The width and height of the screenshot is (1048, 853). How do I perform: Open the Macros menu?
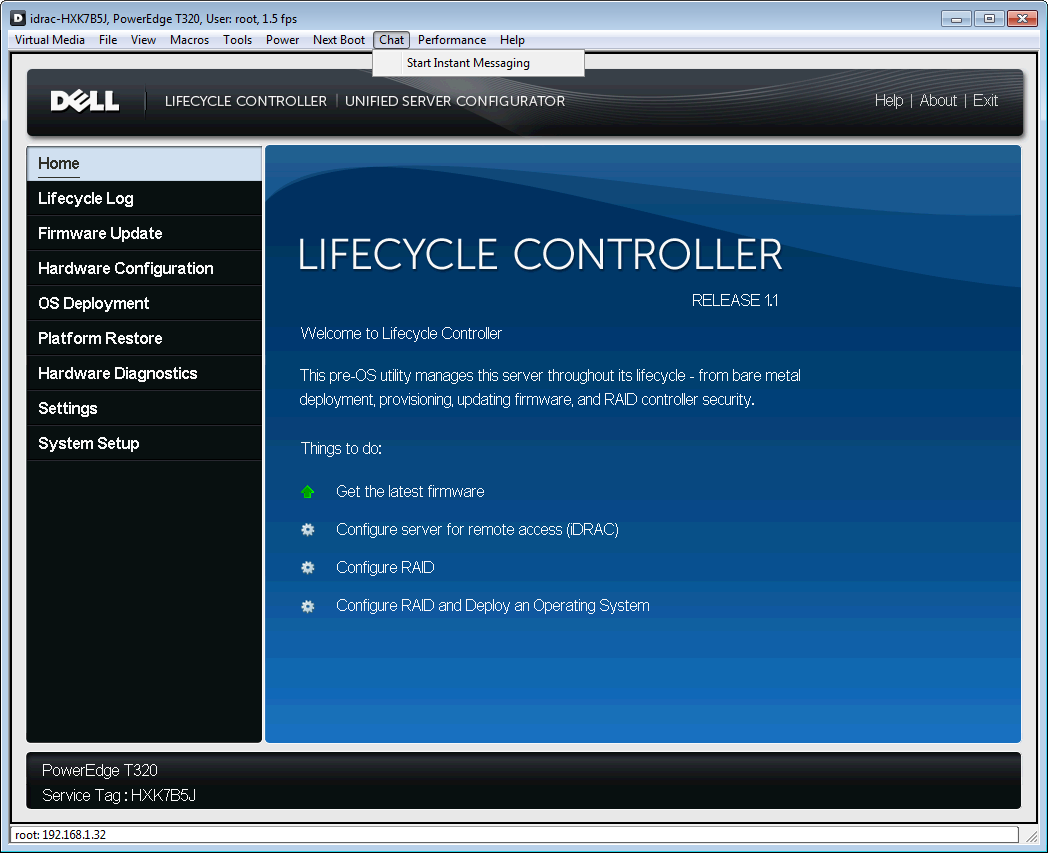click(x=189, y=40)
